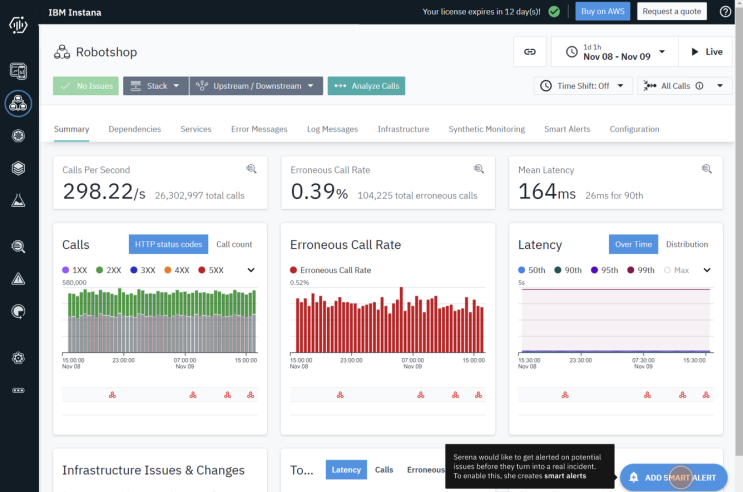
Task: Switch to Log Messages tab
Action: pos(332,129)
